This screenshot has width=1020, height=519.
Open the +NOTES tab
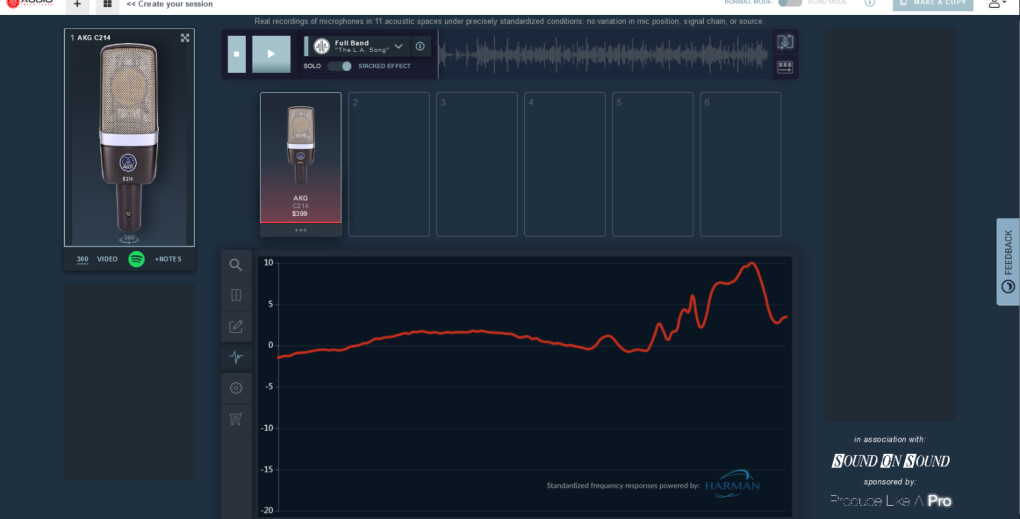tap(168, 259)
